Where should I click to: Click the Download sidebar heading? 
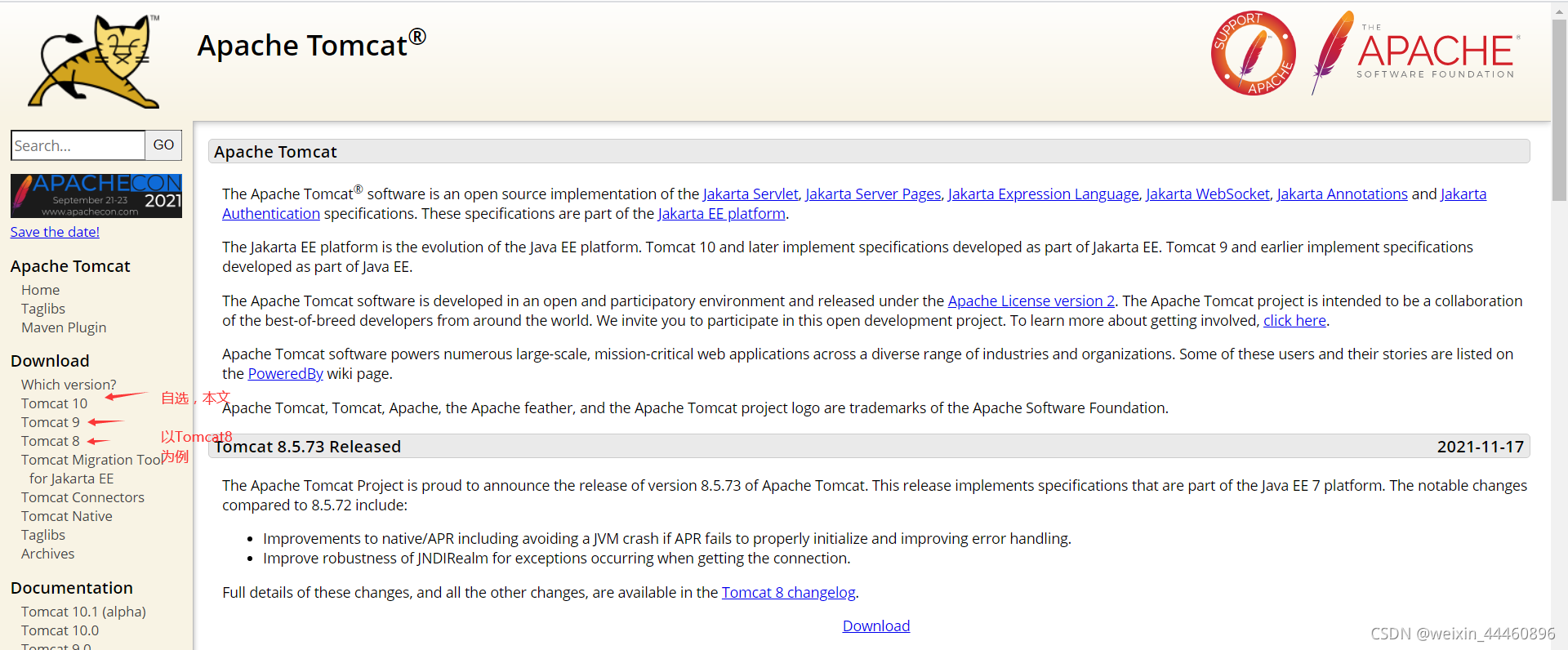(50, 361)
